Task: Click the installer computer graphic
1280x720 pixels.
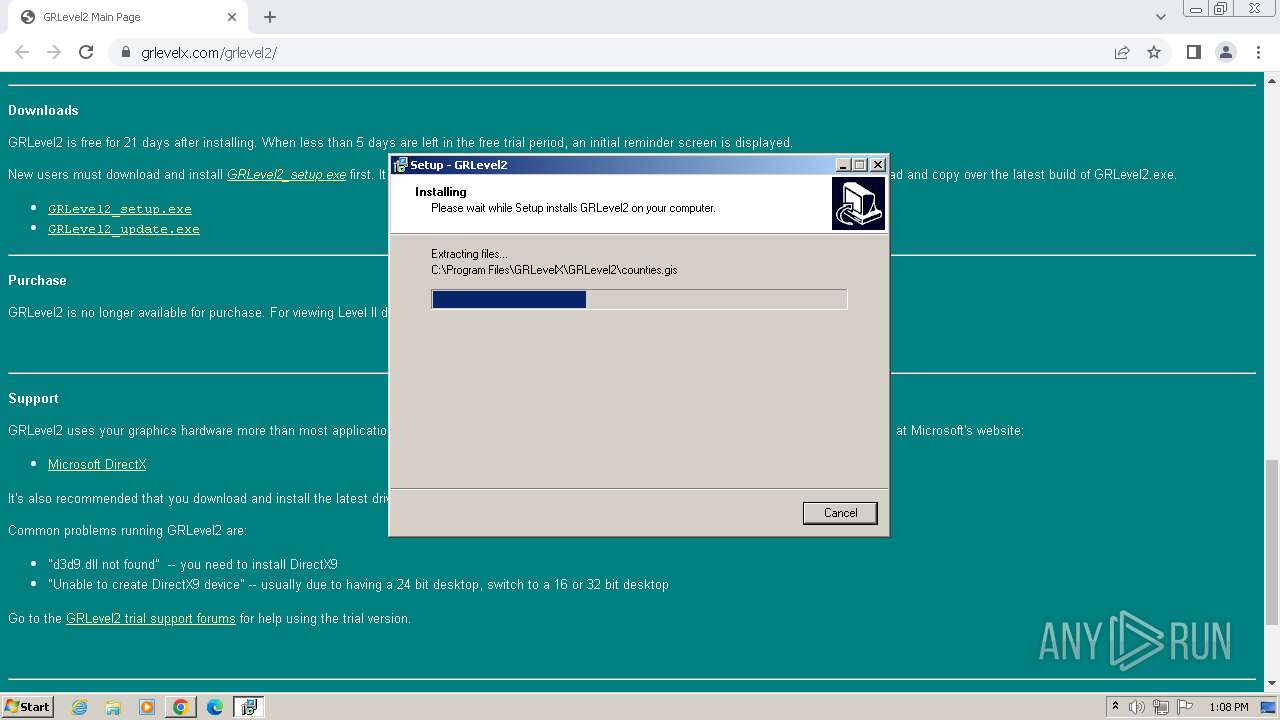Action: pos(858,204)
